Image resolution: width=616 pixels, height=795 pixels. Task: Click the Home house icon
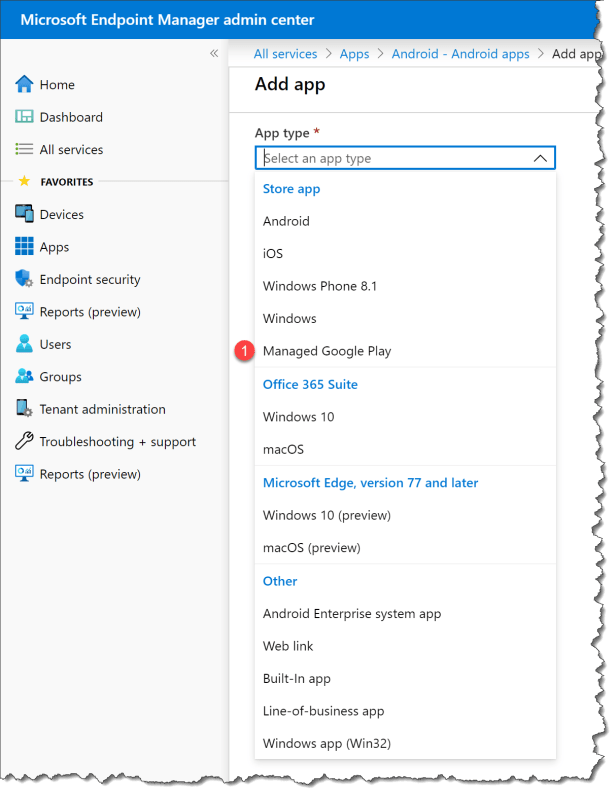(x=24, y=84)
